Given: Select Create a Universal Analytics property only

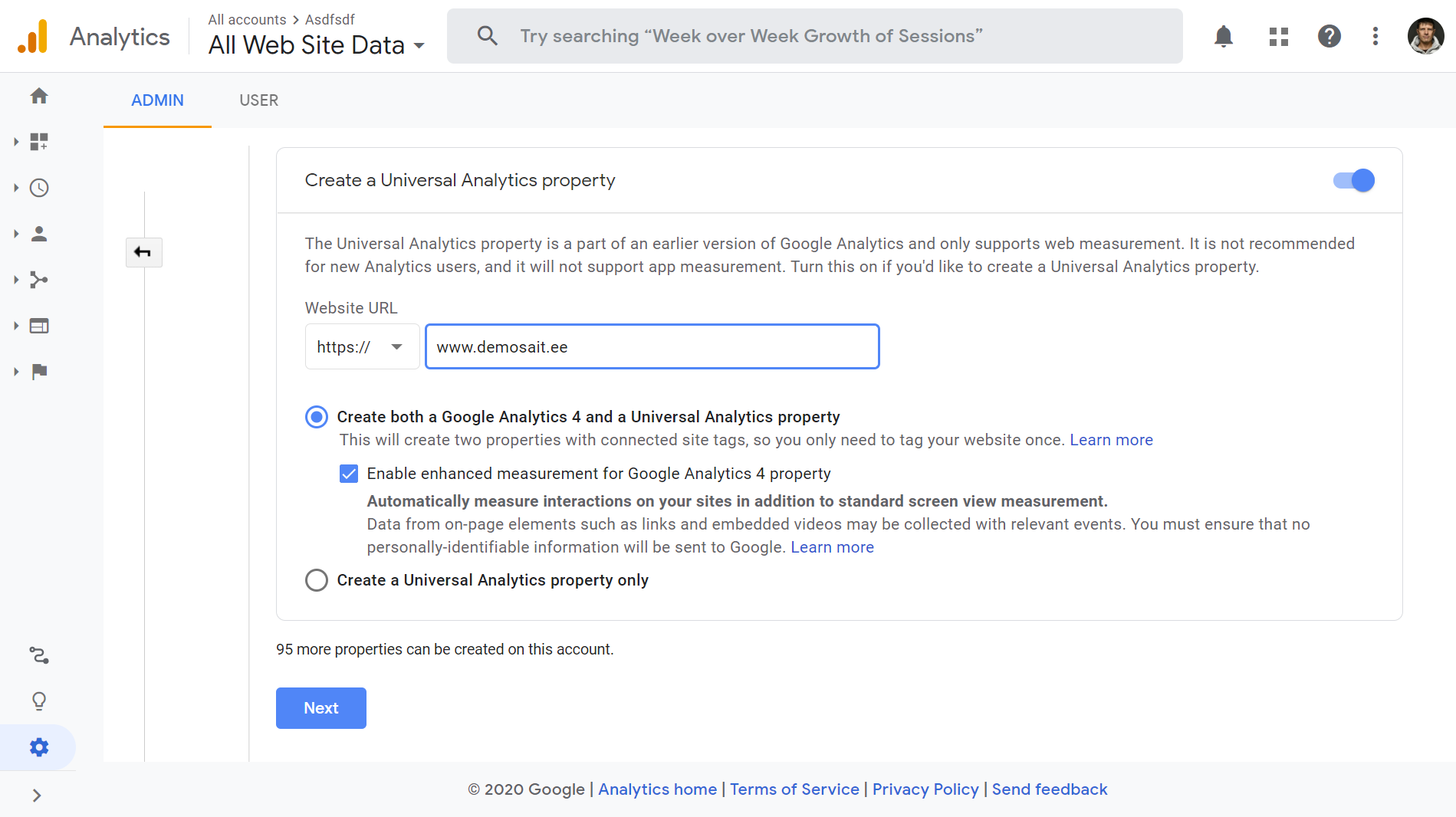Looking at the screenshot, I should [x=317, y=580].
